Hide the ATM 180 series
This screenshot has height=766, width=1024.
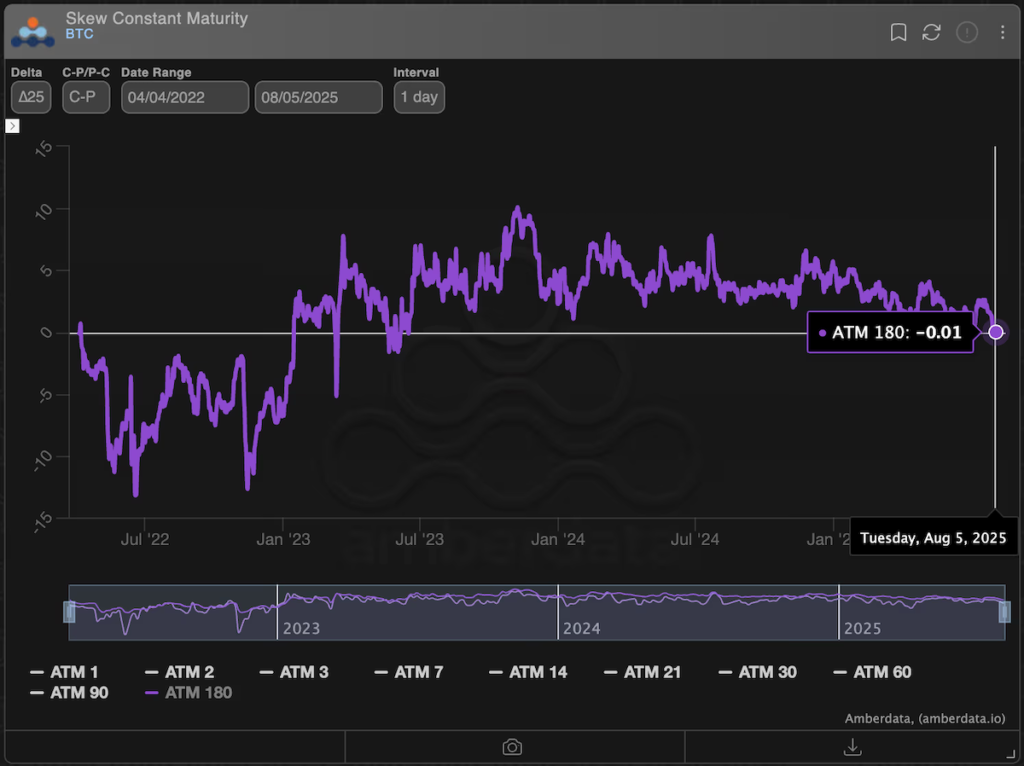tap(188, 692)
